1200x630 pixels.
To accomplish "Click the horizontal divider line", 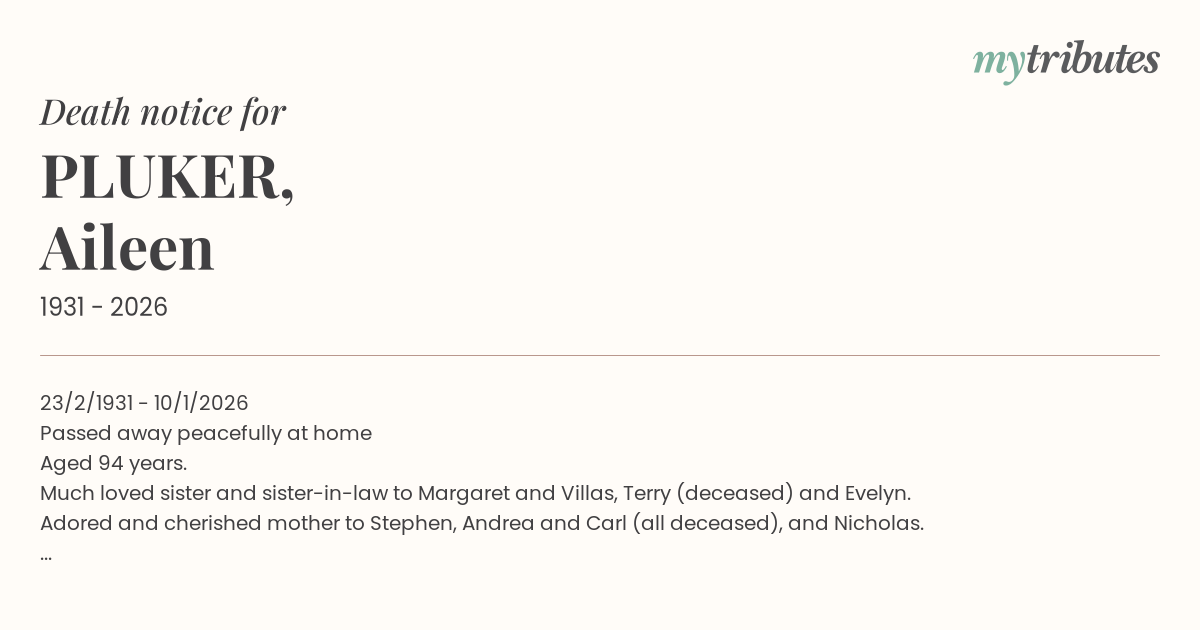I will coord(600,355).
